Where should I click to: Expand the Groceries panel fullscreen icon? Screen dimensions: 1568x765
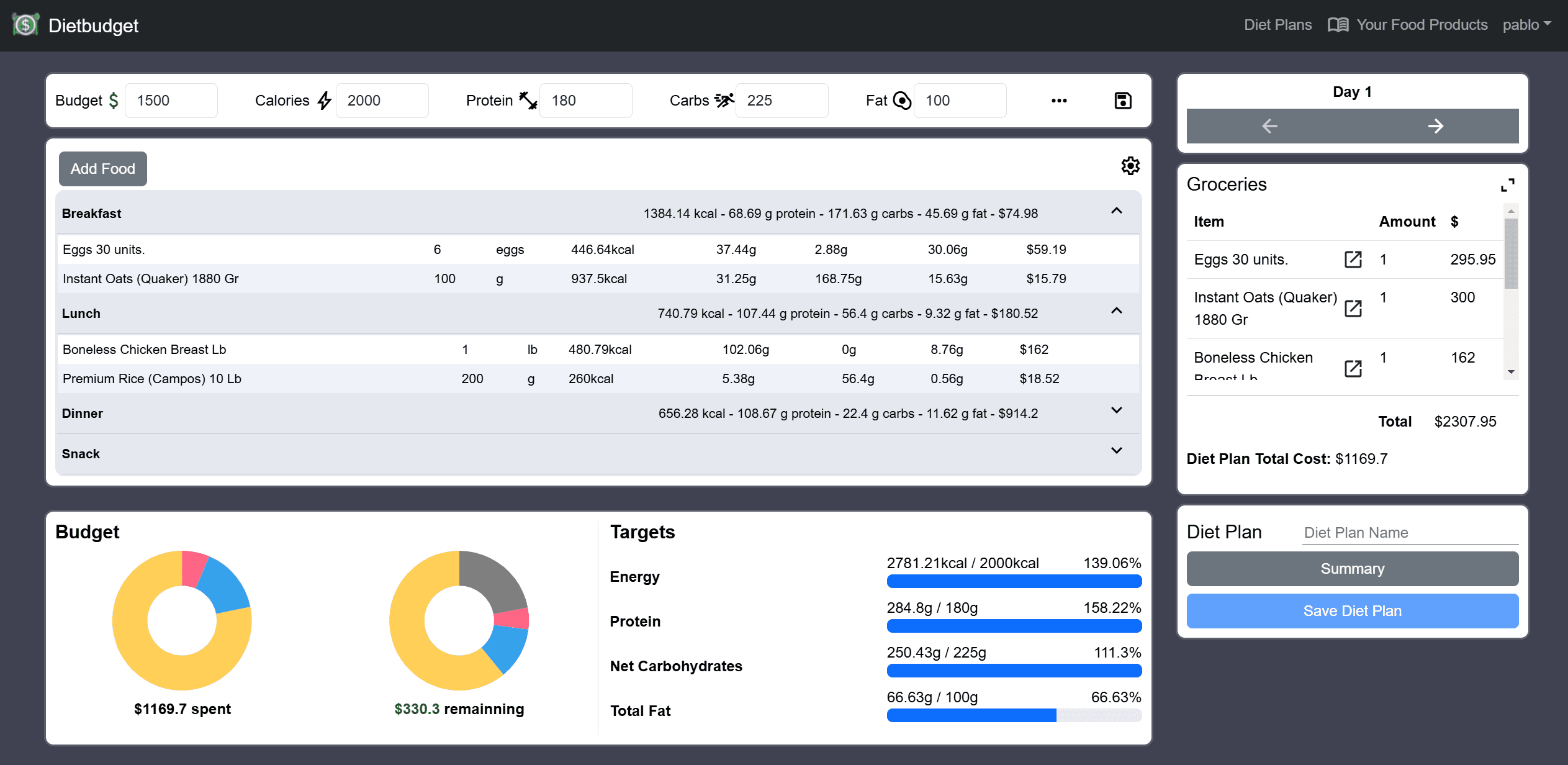(x=1507, y=185)
